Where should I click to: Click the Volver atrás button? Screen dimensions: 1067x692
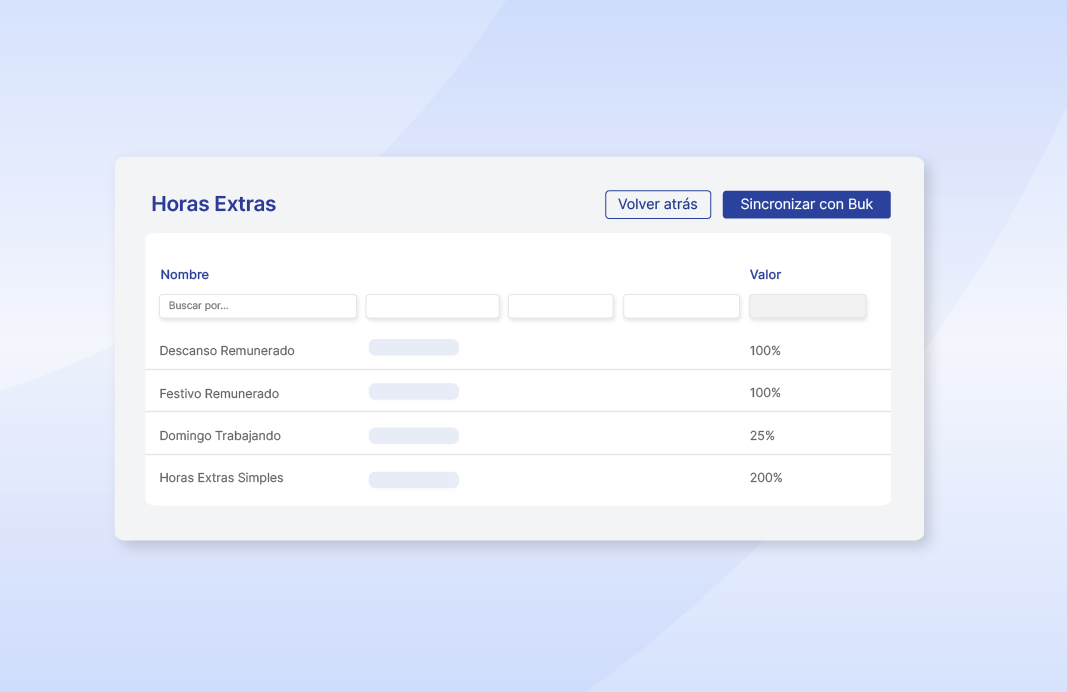[657, 204]
